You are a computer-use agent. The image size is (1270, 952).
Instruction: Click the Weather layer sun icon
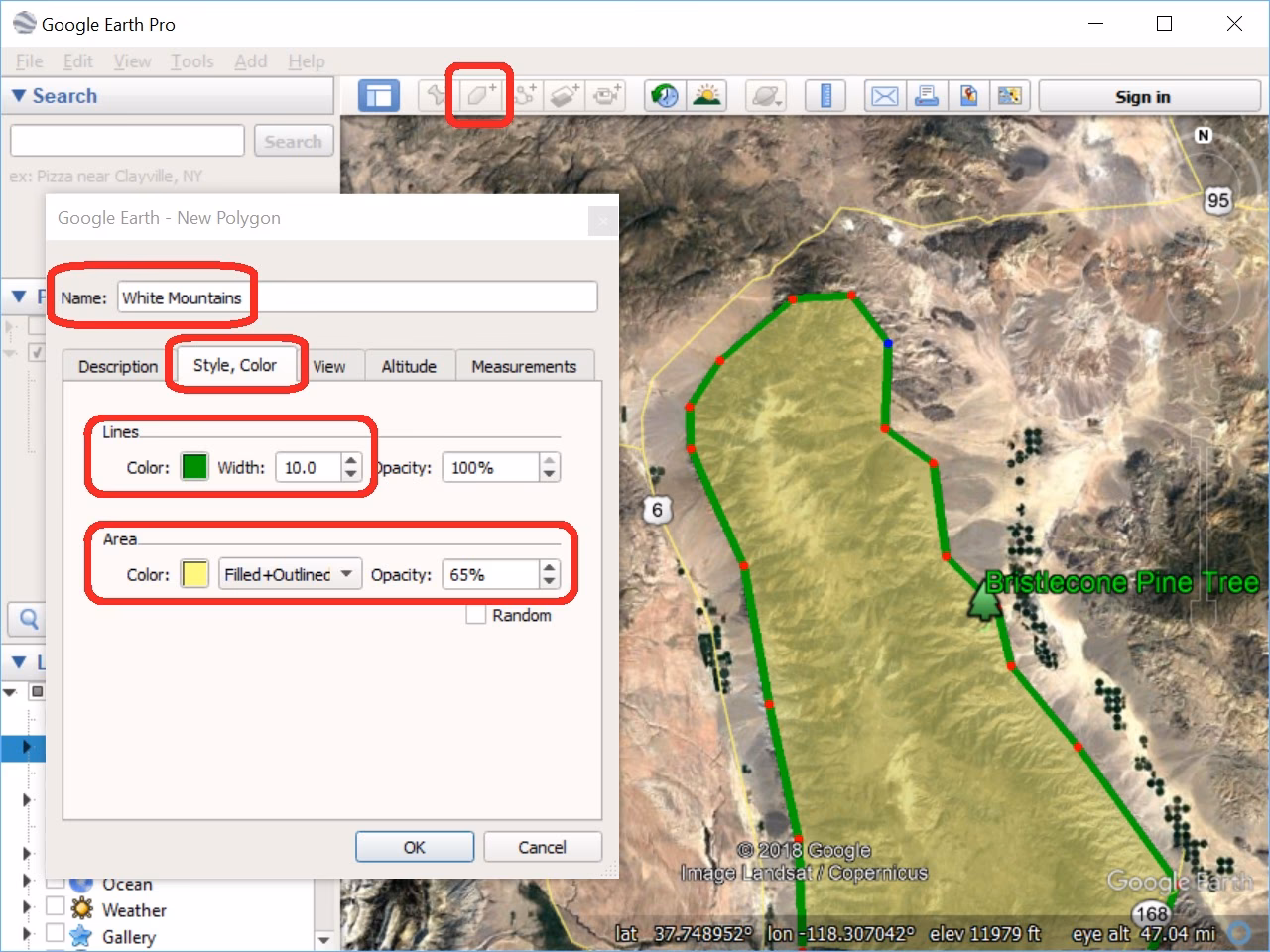point(83,909)
